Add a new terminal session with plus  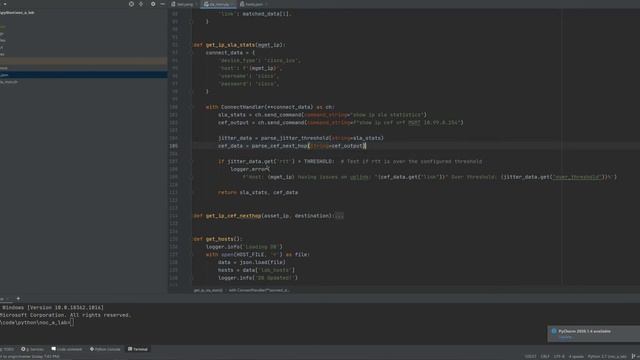18,299
